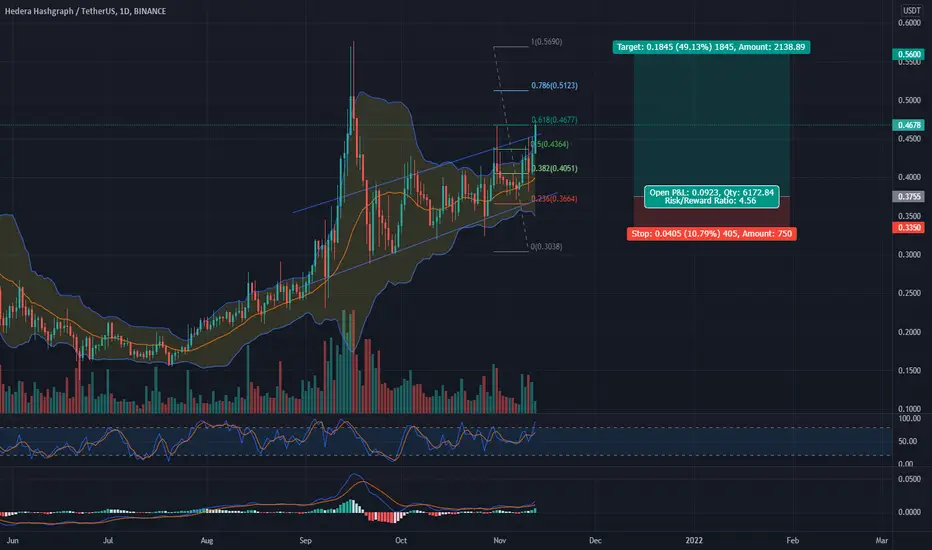
Task: Select the Target 0.1845 (49.13%) label
Action: 711,47
